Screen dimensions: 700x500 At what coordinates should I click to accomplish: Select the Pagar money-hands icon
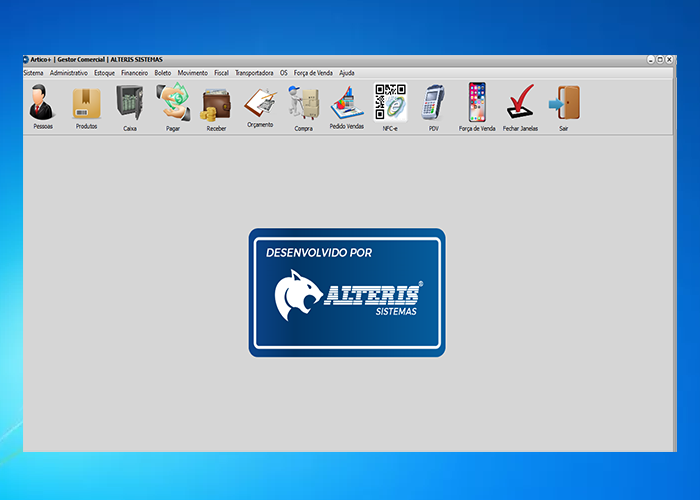click(x=173, y=102)
